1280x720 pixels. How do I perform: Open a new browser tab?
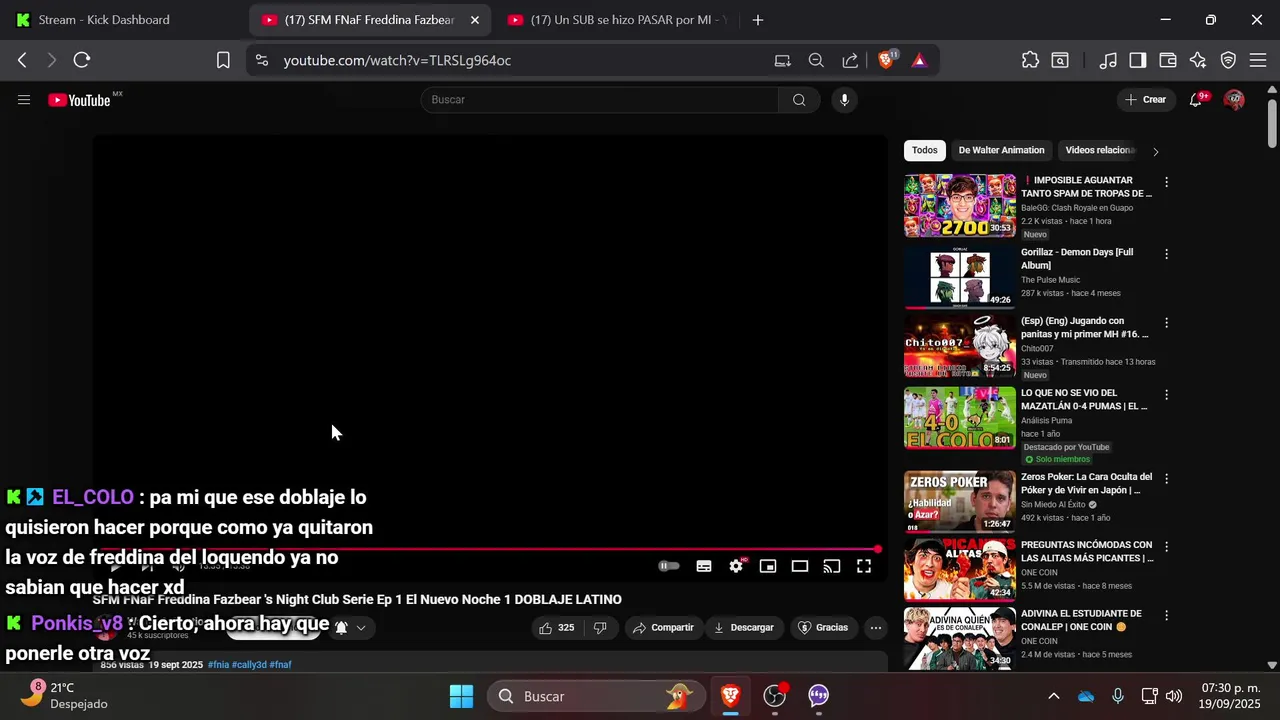(x=758, y=20)
